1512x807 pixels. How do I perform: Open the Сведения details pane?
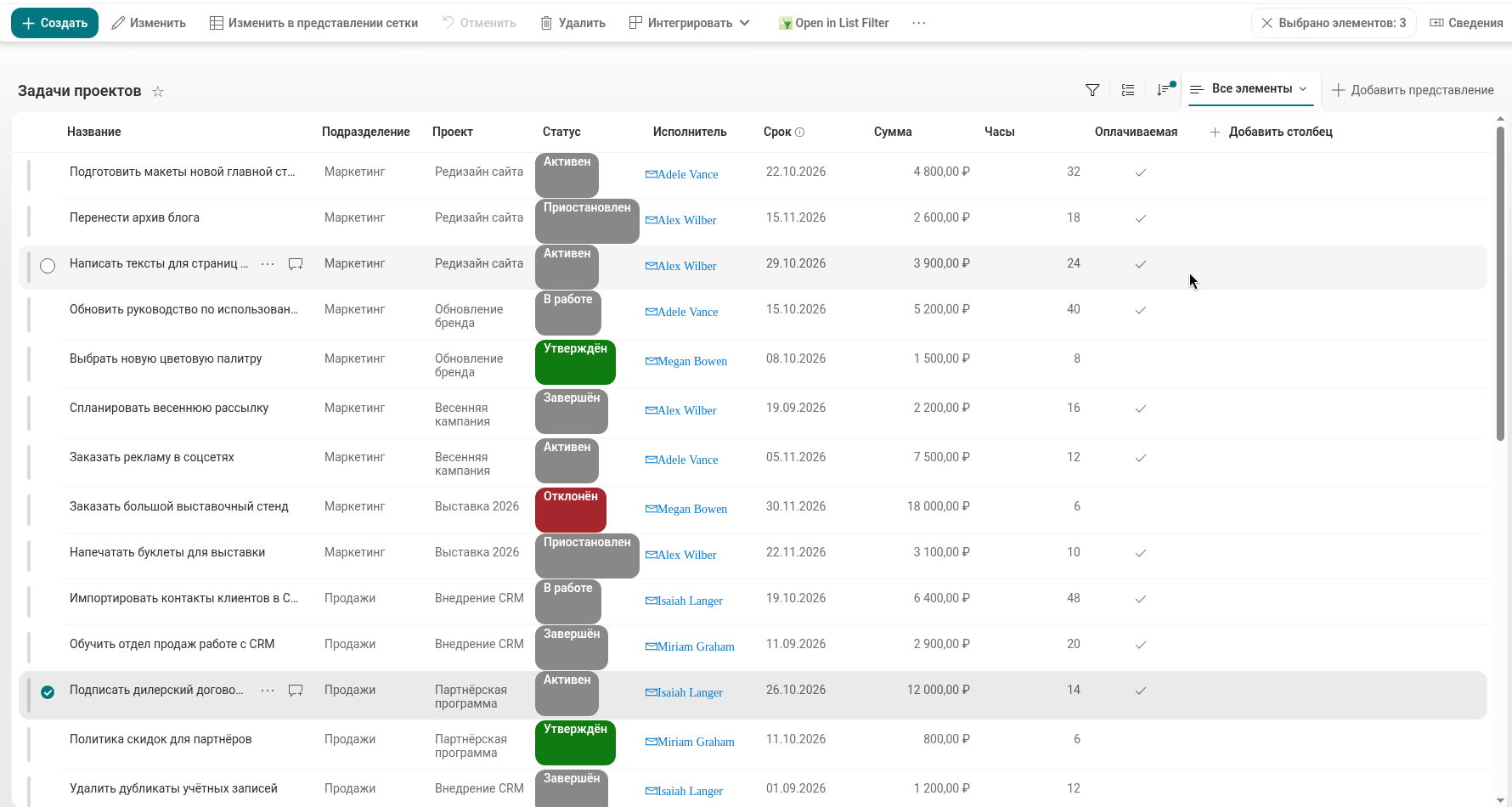click(x=1467, y=23)
